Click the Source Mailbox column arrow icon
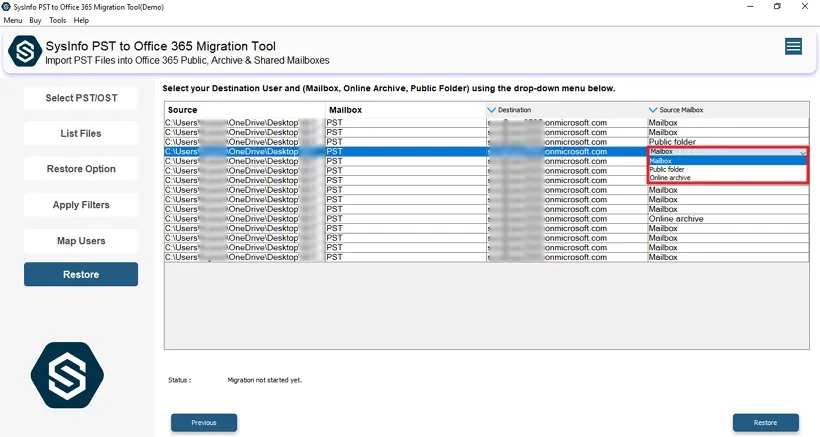The width and height of the screenshot is (820, 437). [652, 109]
